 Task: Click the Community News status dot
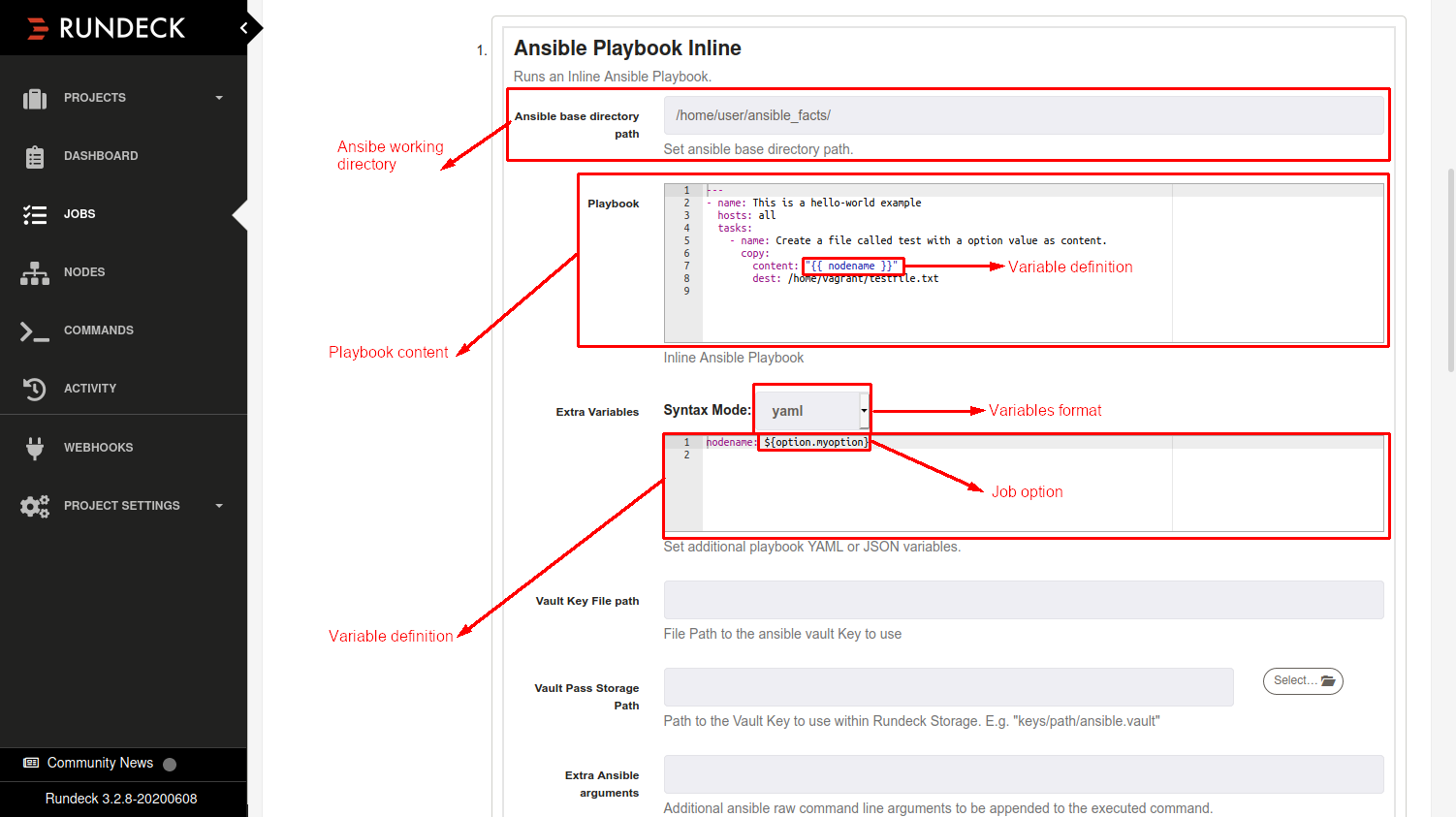170,764
